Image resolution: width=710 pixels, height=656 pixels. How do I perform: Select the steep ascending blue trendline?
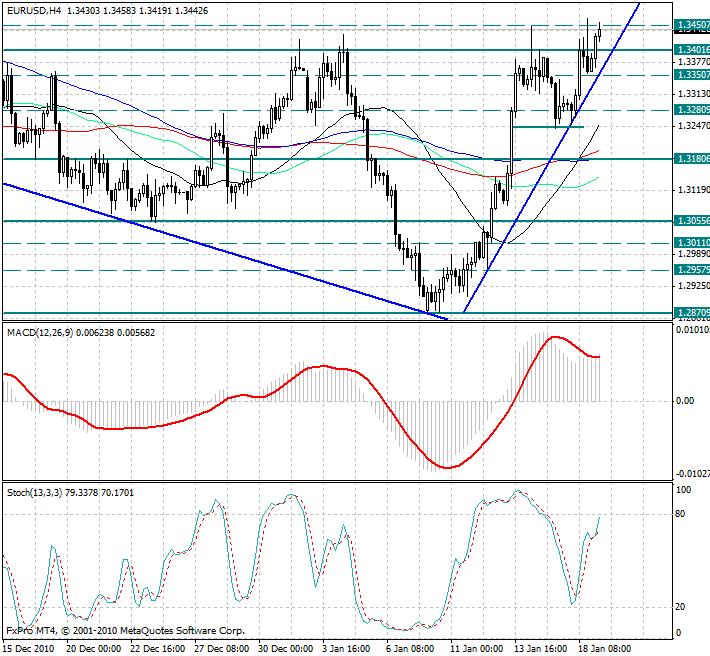tap(550, 159)
